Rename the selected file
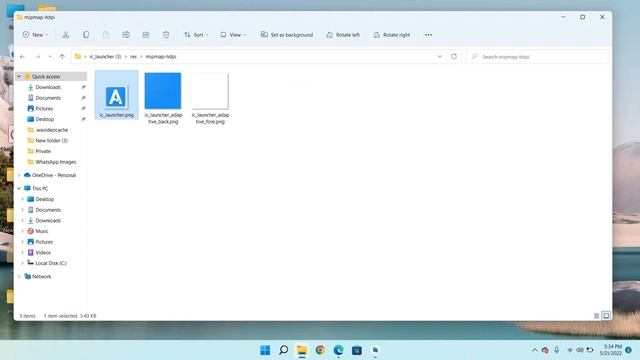640x360 pixels. (126, 35)
